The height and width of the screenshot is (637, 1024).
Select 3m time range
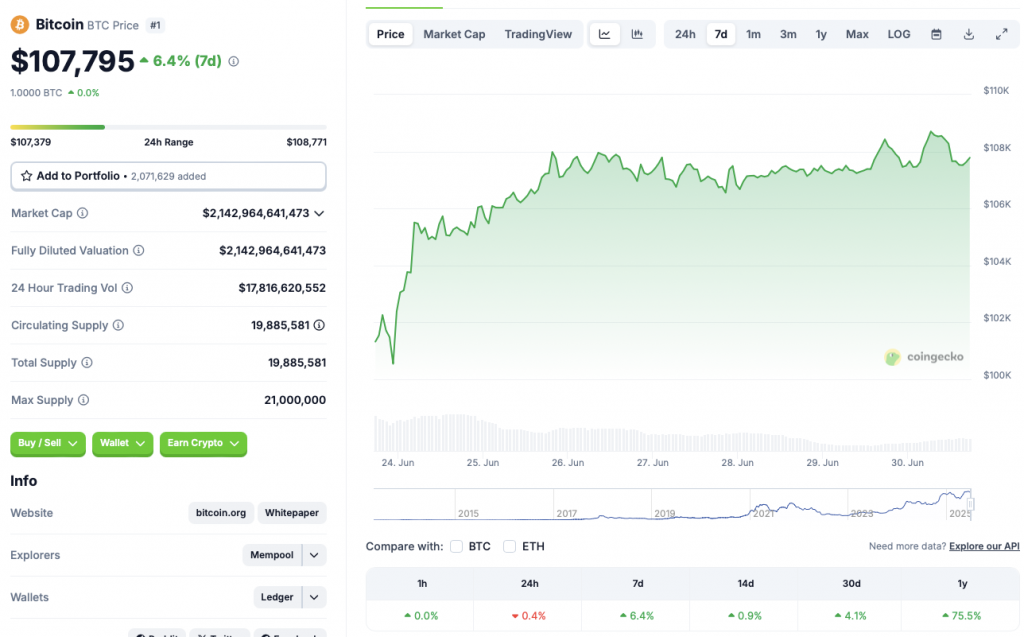pyautogui.click(x=788, y=34)
